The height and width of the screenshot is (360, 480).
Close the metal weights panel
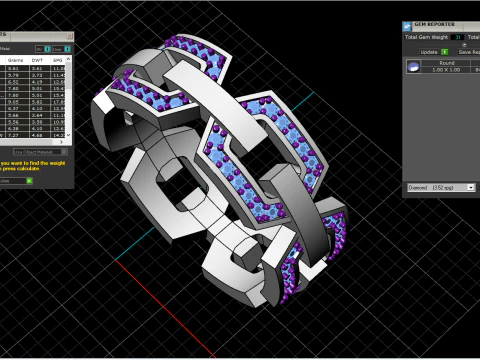(x=70, y=36)
